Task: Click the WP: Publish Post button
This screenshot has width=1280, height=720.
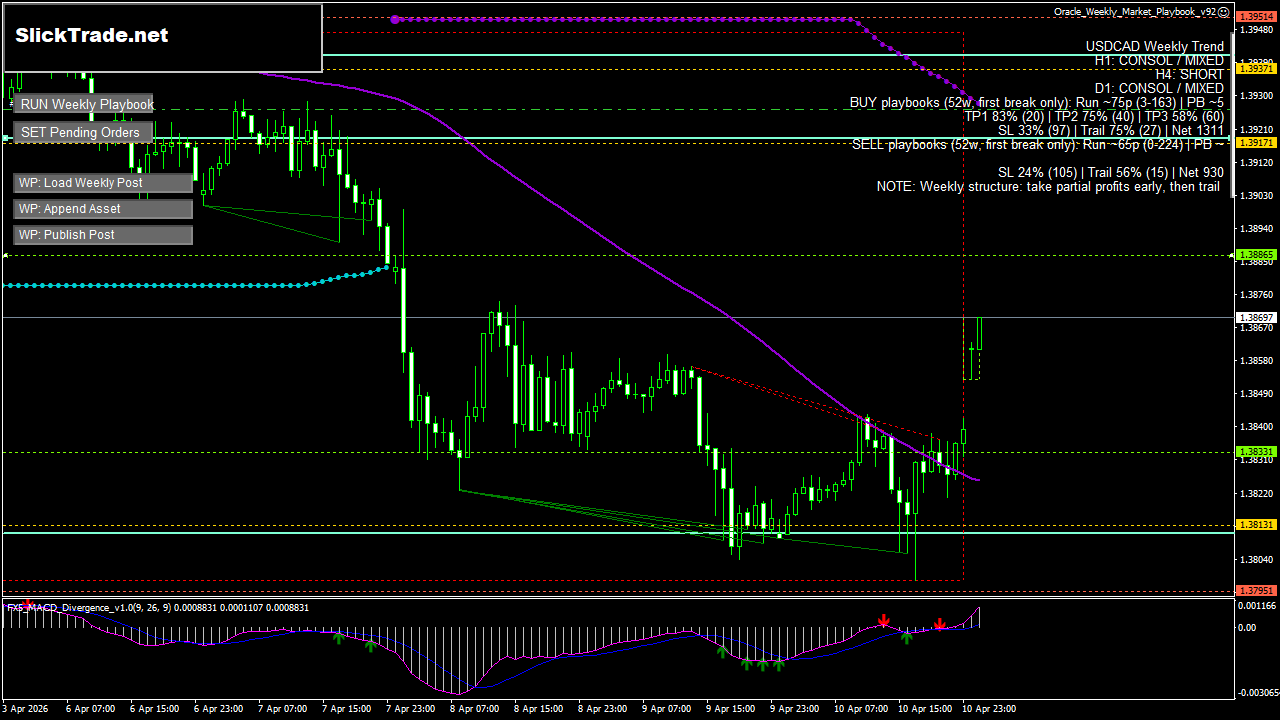Action: pos(103,235)
